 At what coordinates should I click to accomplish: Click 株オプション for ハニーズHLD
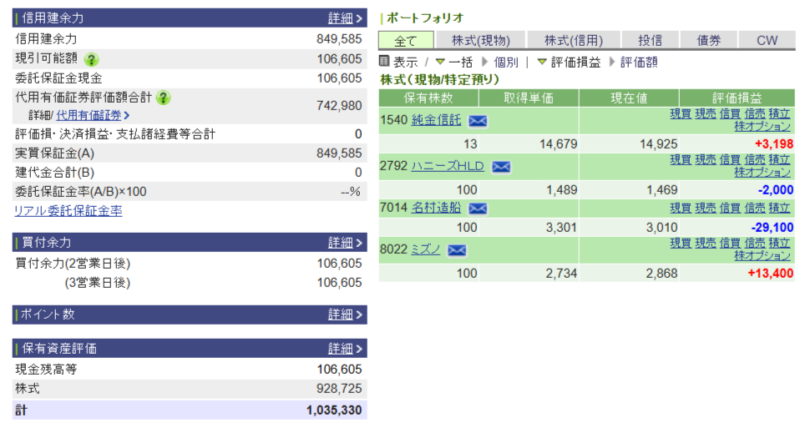click(x=762, y=172)
